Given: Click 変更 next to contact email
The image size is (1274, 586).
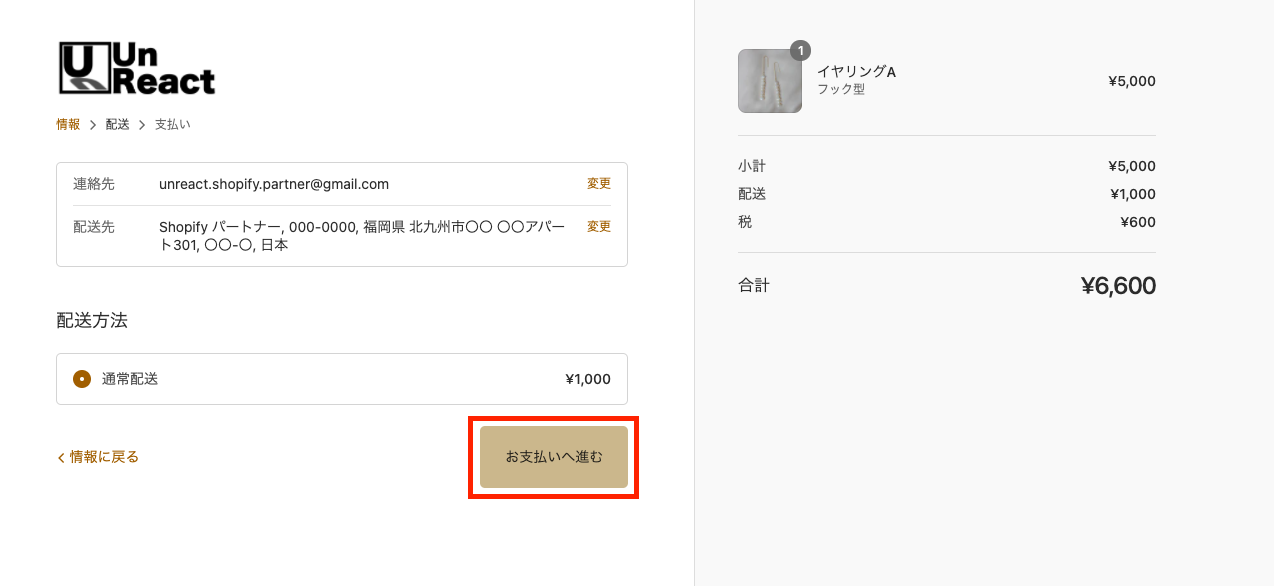Looking at the screenshot, I should pyautogui.click(x=599, y=184).
